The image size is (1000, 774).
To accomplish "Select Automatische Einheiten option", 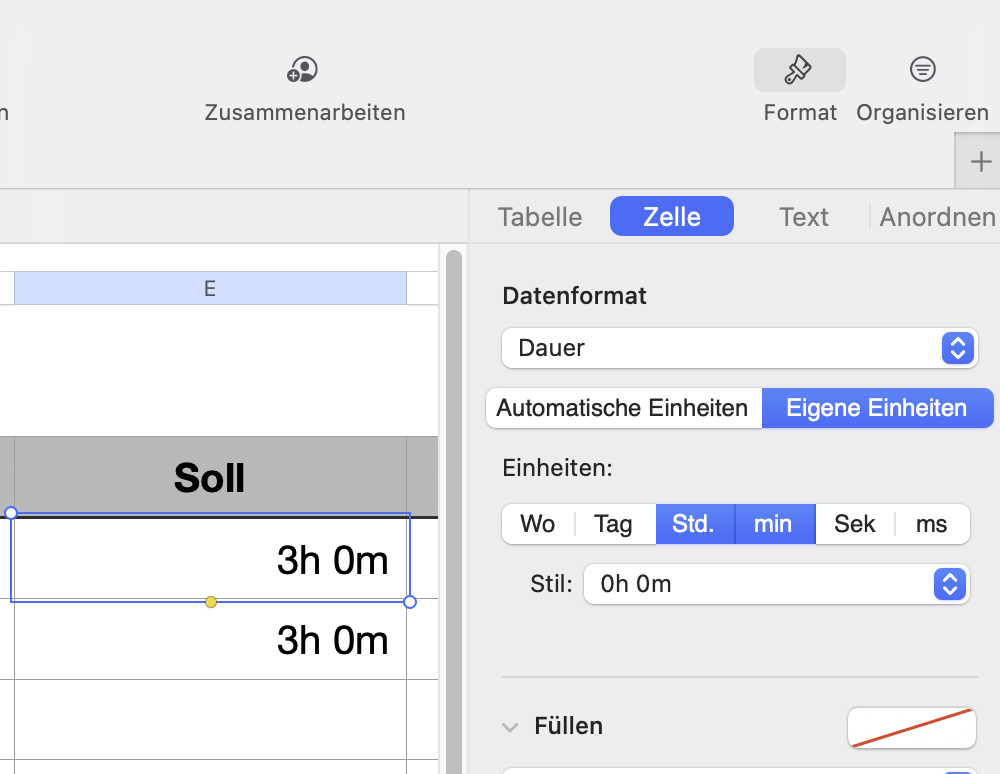I will pyautogui.click(x=622, y=408).
